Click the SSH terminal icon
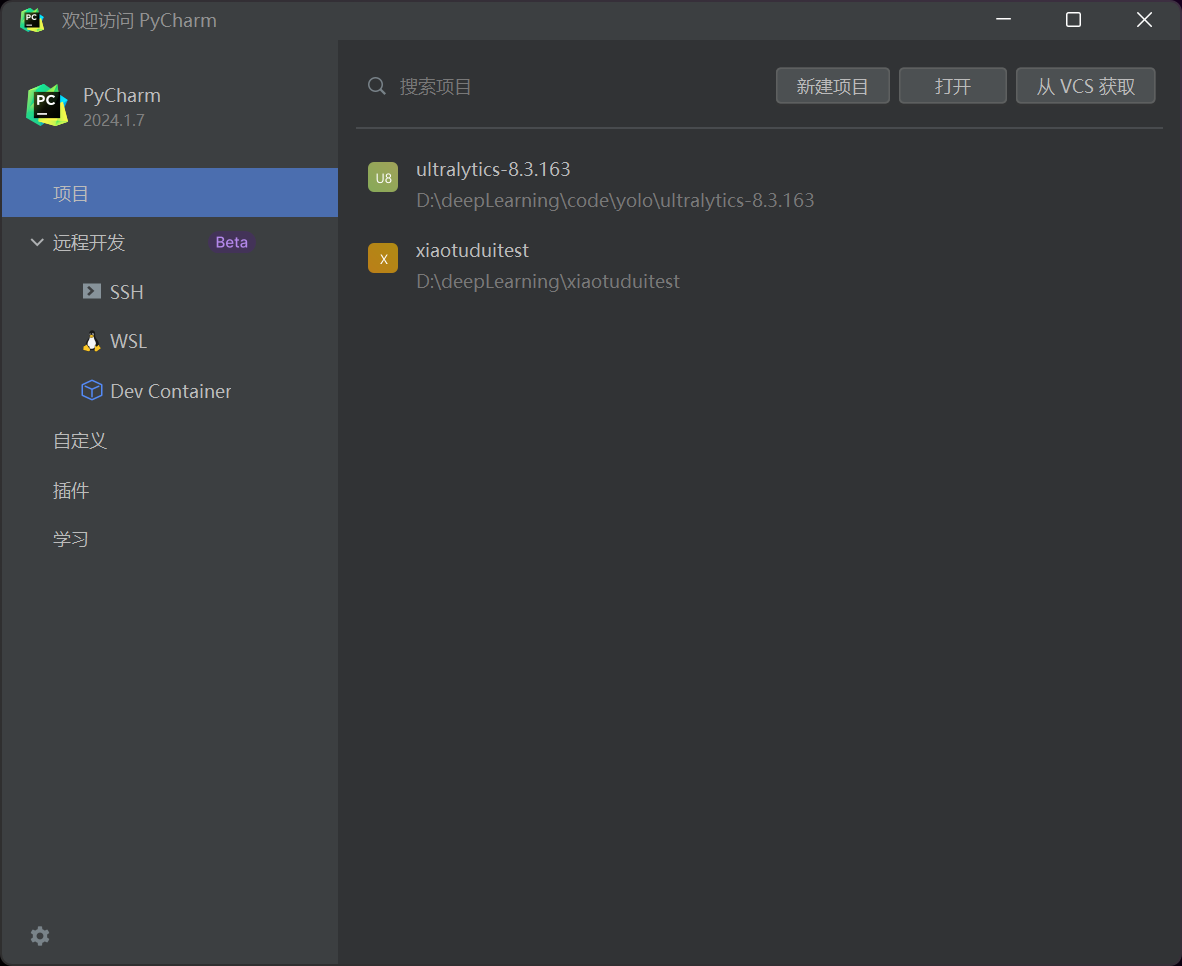1182x966 pixels. [x=92, y=291]
